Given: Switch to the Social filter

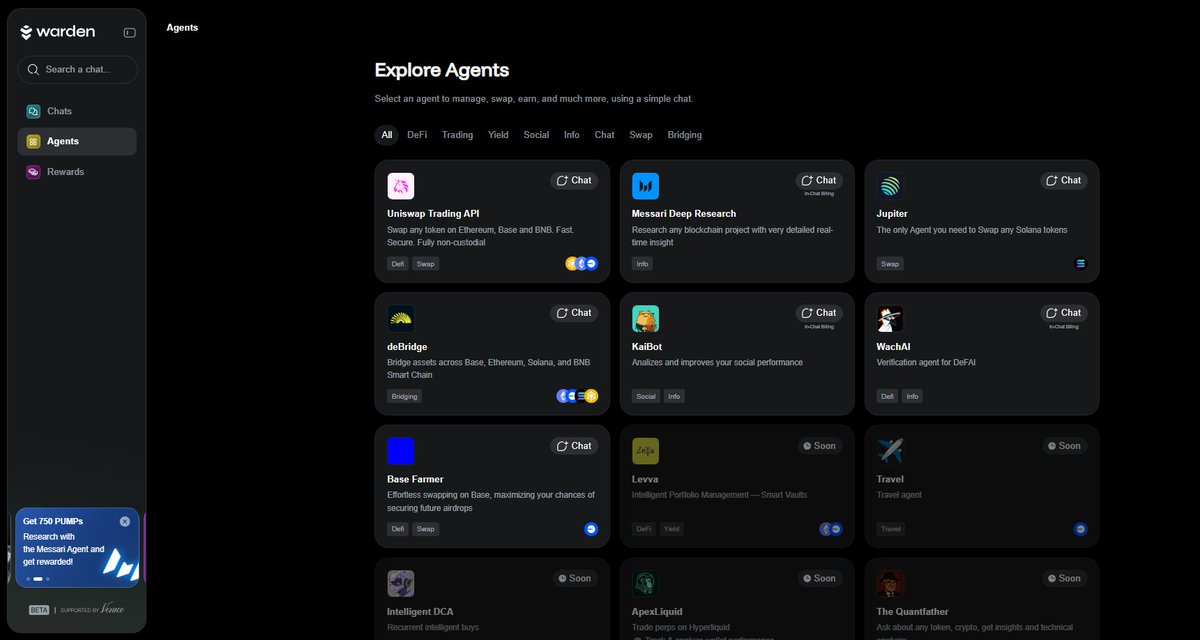Looking at the screenshot, I should coord(536,135).
